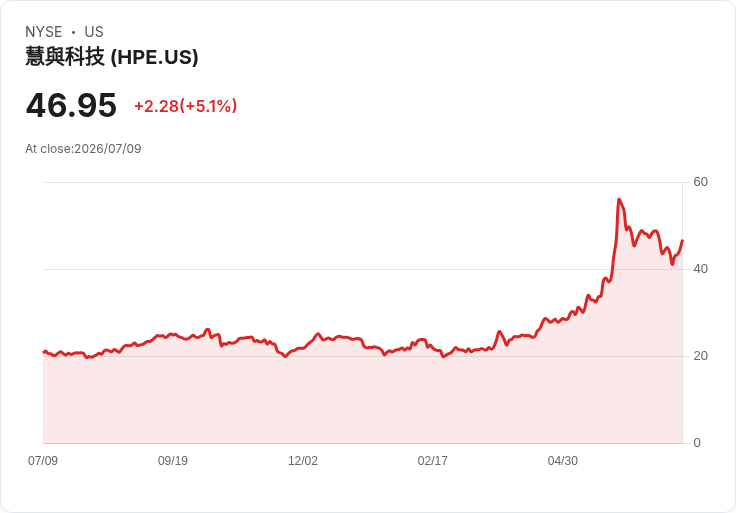This screenshot has height=513, width=736.
Task: Click the peak of the price line
Action: point(619,199)
